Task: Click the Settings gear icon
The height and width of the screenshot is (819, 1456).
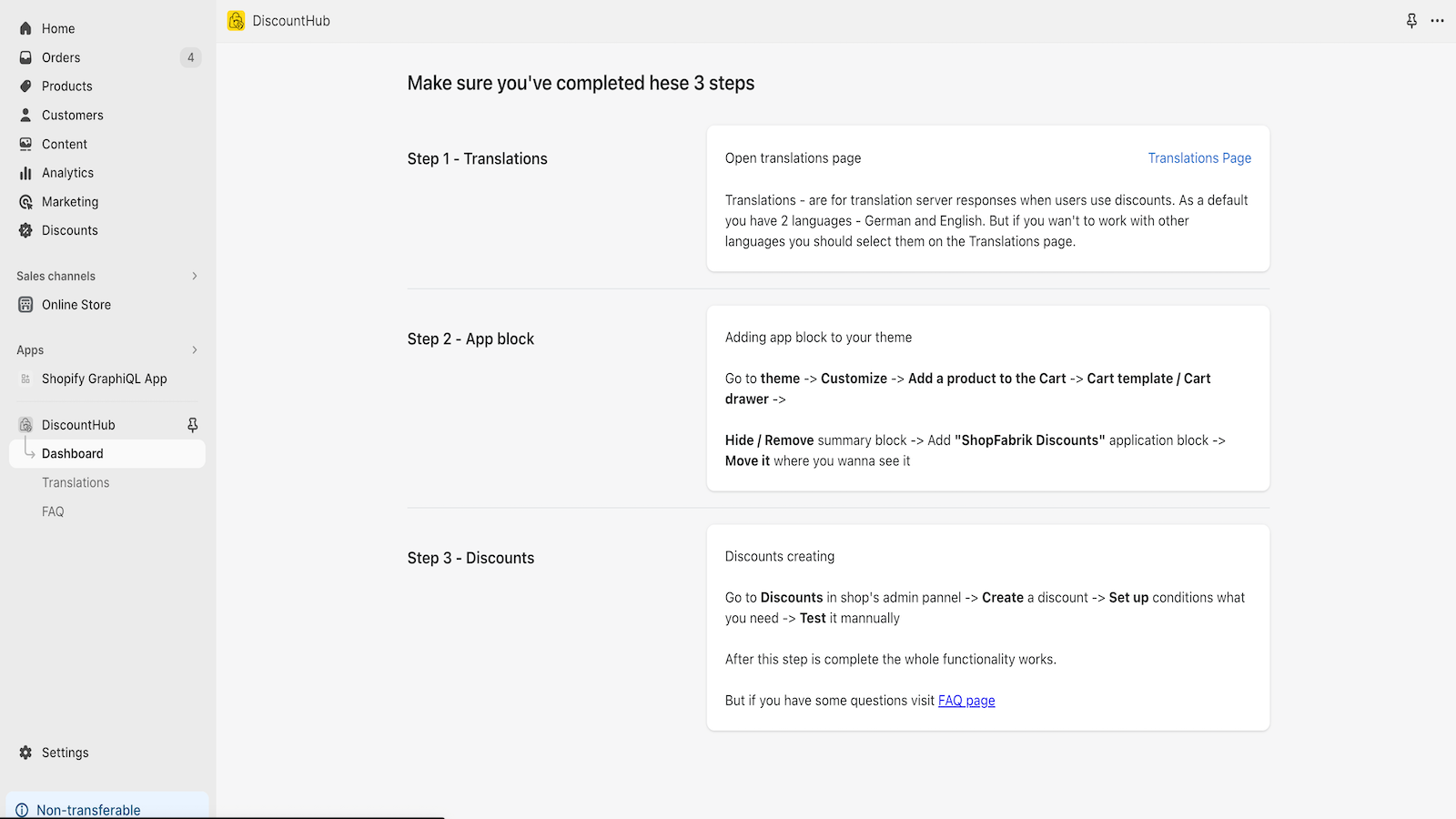Action: click(25, 753)
